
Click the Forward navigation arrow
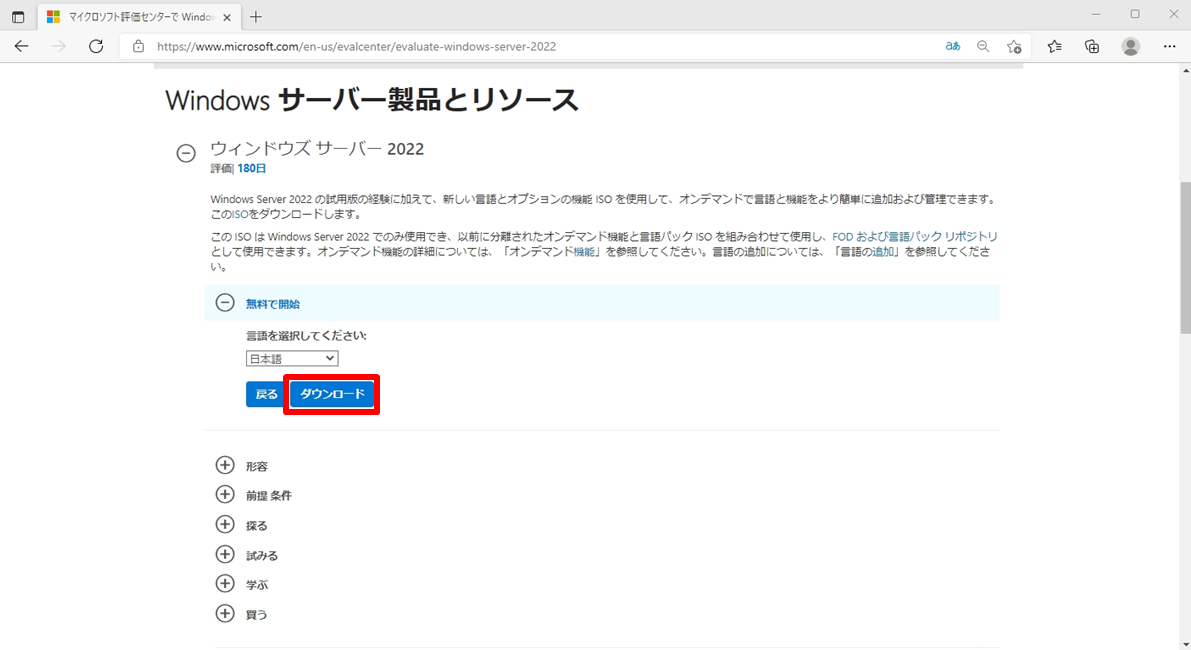pos(58,46)
